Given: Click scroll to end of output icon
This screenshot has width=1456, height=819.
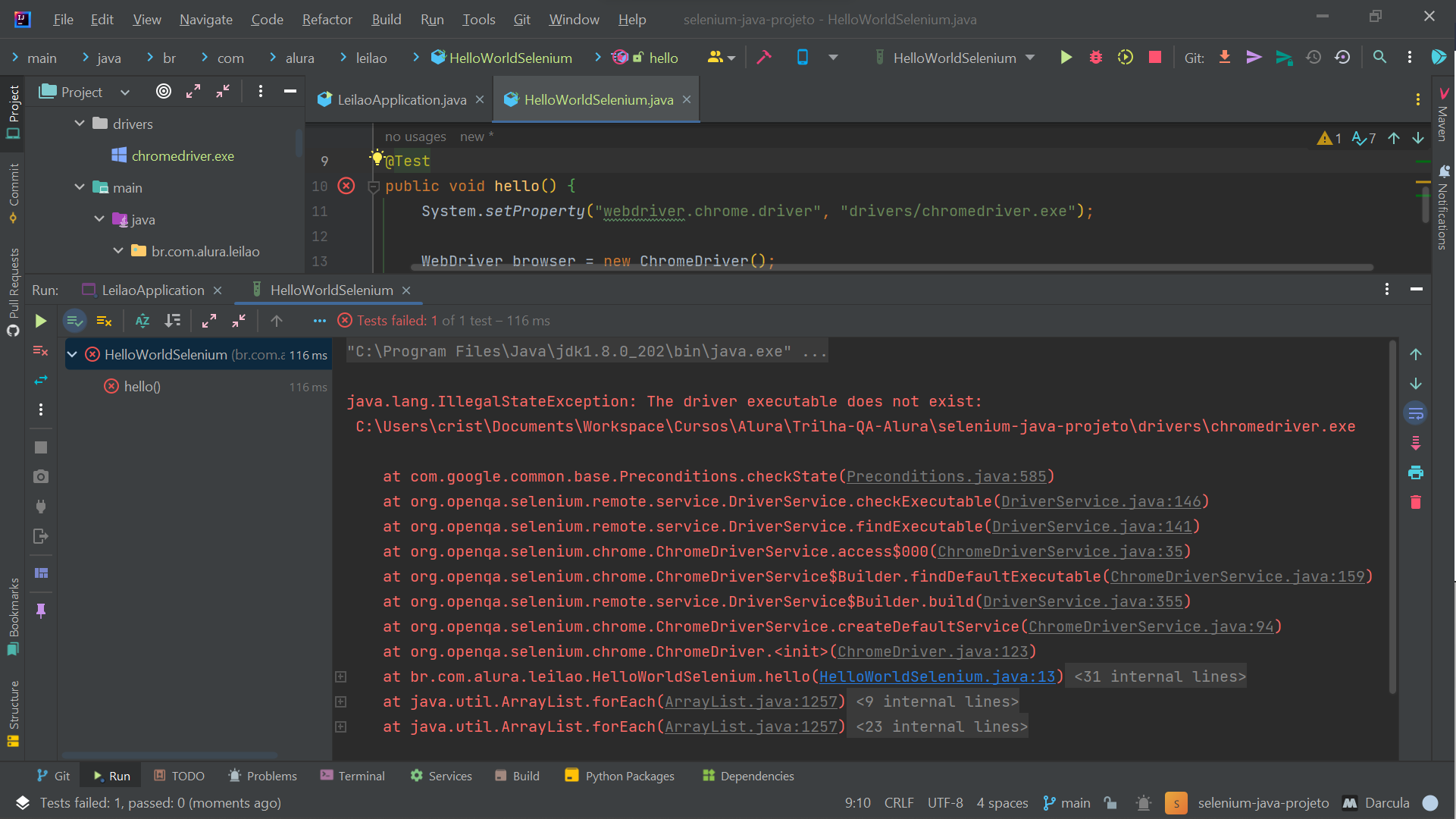Looking at the screenshot, I should [x=1415, y=443].
